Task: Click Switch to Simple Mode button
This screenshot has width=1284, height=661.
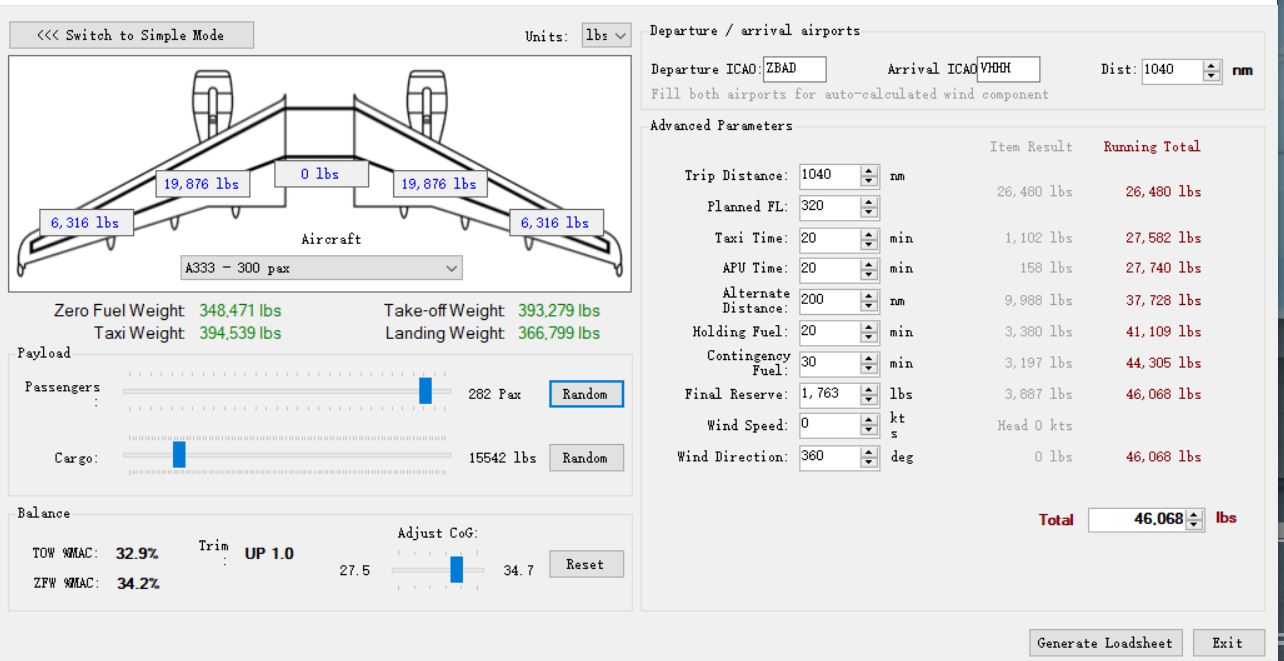Action: [131, 35]
